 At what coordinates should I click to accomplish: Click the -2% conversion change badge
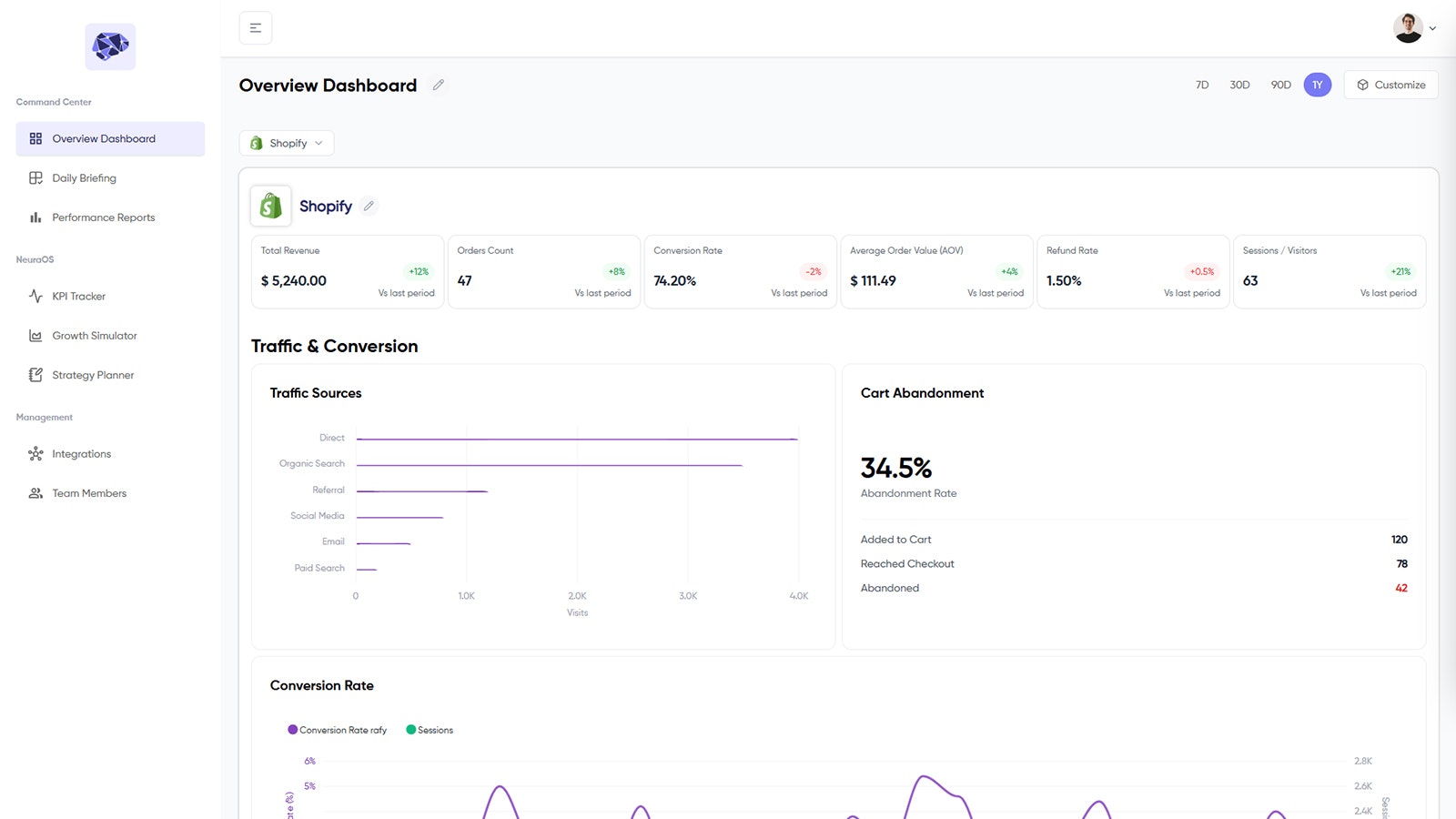click(x=814, y=271)
